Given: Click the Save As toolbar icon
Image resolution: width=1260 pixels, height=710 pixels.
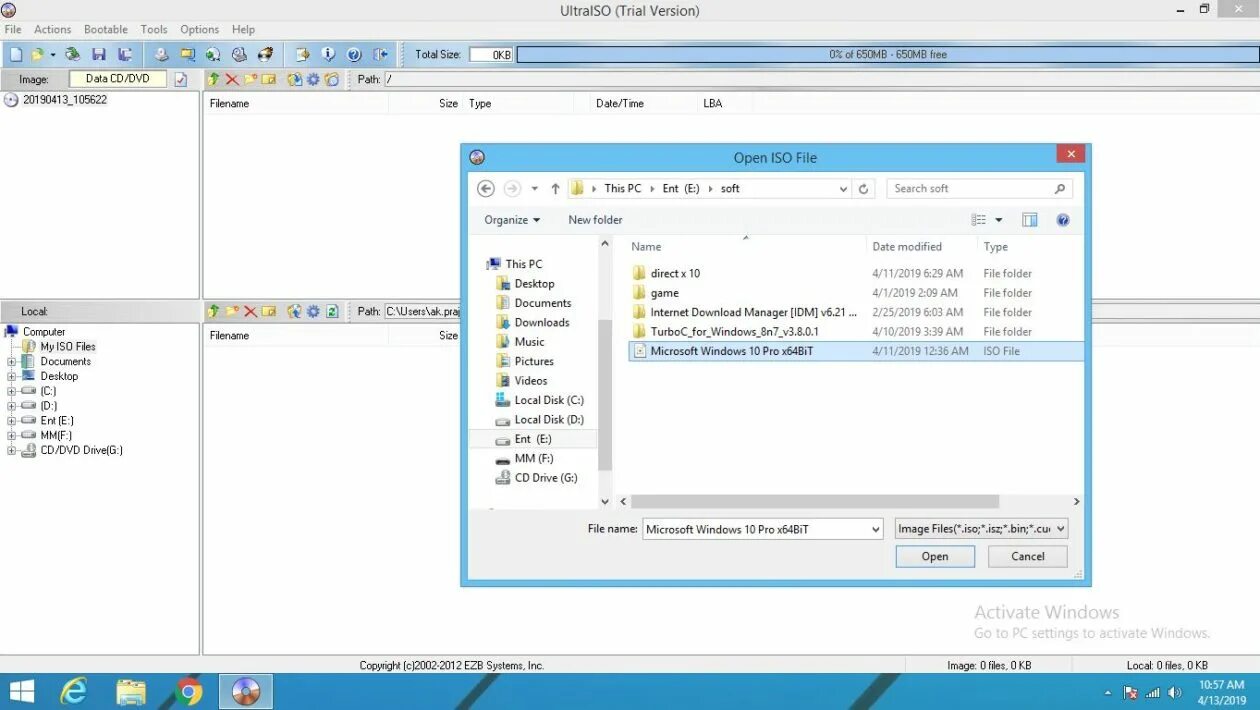Looking at the screenshot, I should point(125,54).
